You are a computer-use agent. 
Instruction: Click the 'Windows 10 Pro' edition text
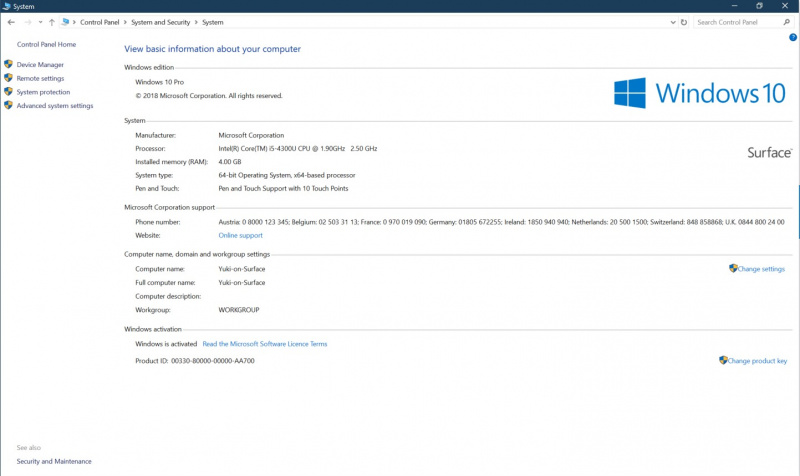160,82
